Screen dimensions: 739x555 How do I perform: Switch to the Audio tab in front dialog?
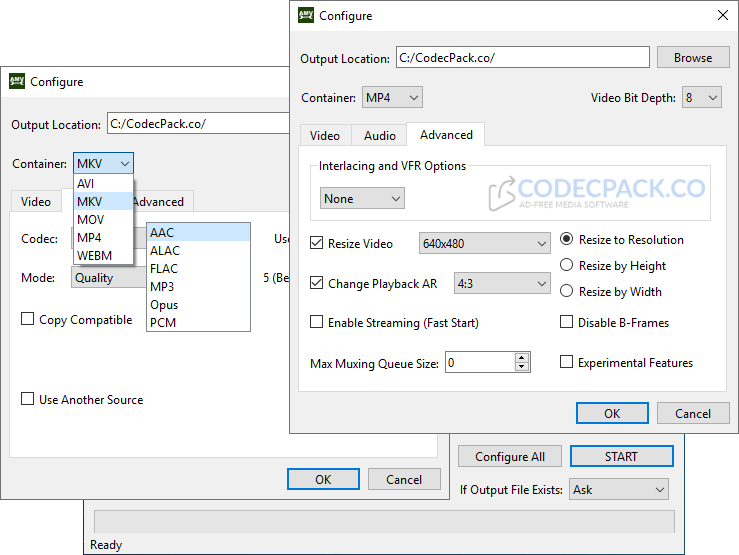(379, 136)
